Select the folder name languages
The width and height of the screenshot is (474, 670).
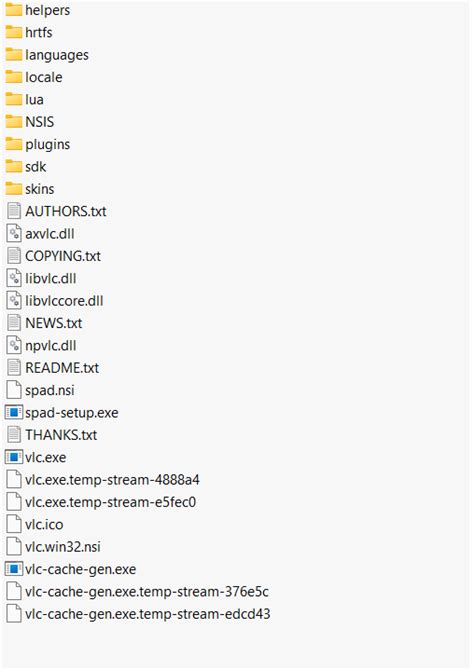coord(57,55)
